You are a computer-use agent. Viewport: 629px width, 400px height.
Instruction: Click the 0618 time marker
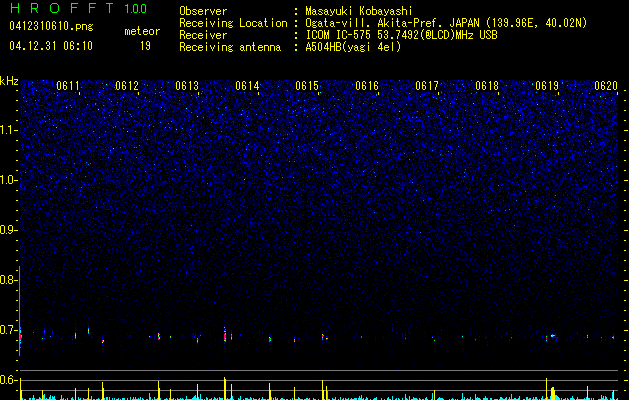pos(487,86)
